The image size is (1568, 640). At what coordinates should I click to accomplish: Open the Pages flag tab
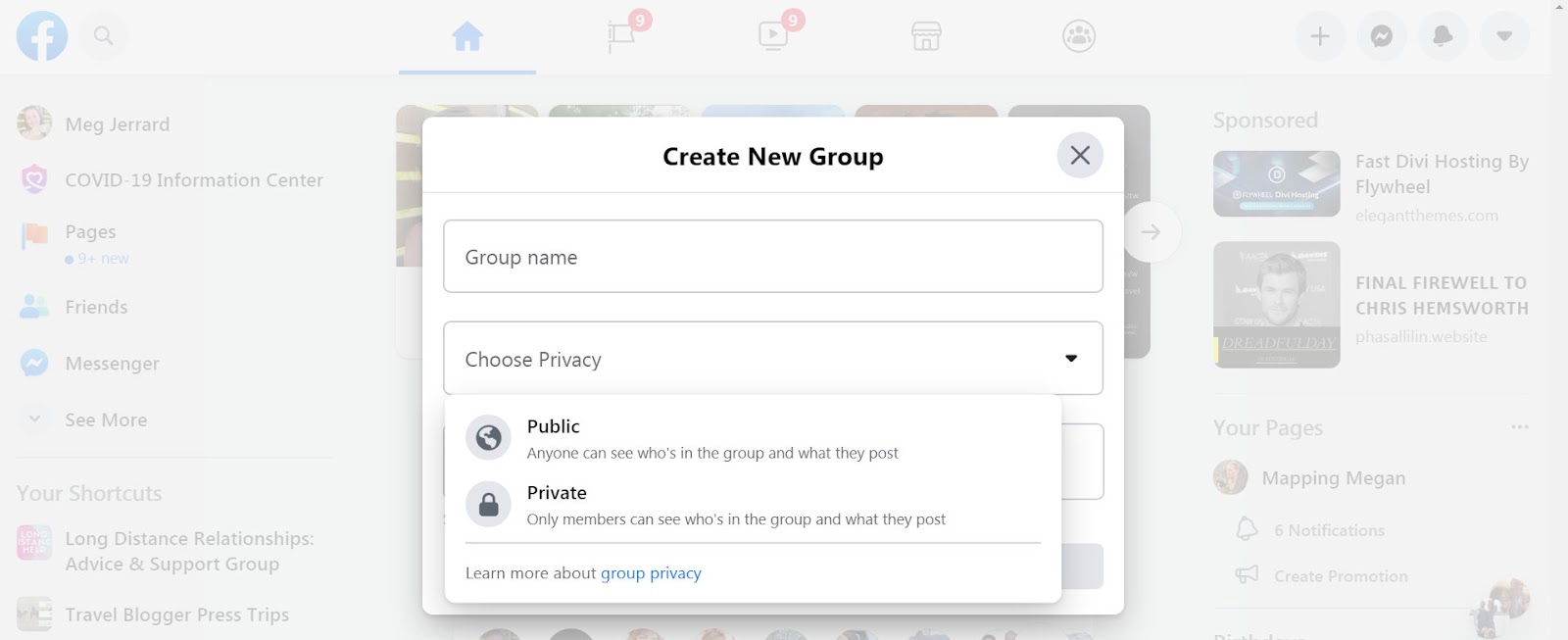pos(621,36)
